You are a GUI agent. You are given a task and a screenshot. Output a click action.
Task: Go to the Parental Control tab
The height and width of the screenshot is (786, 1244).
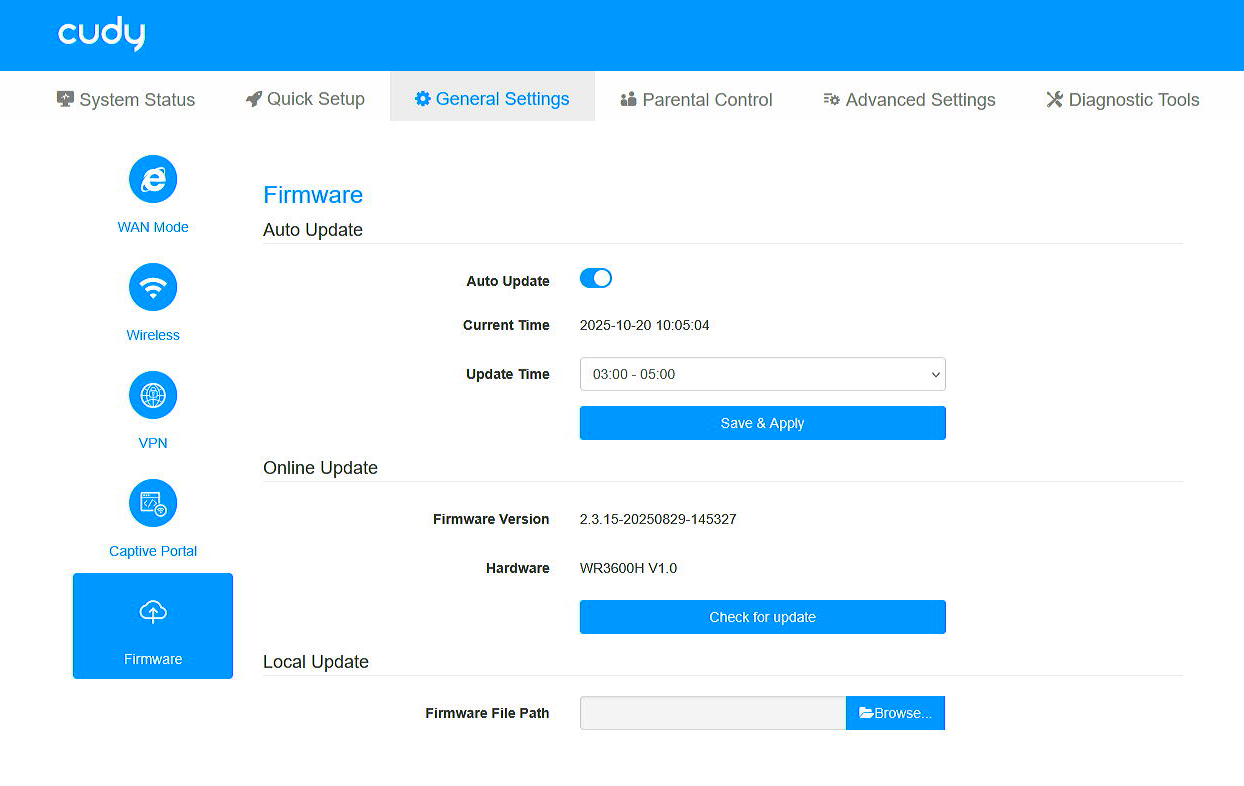696,100
